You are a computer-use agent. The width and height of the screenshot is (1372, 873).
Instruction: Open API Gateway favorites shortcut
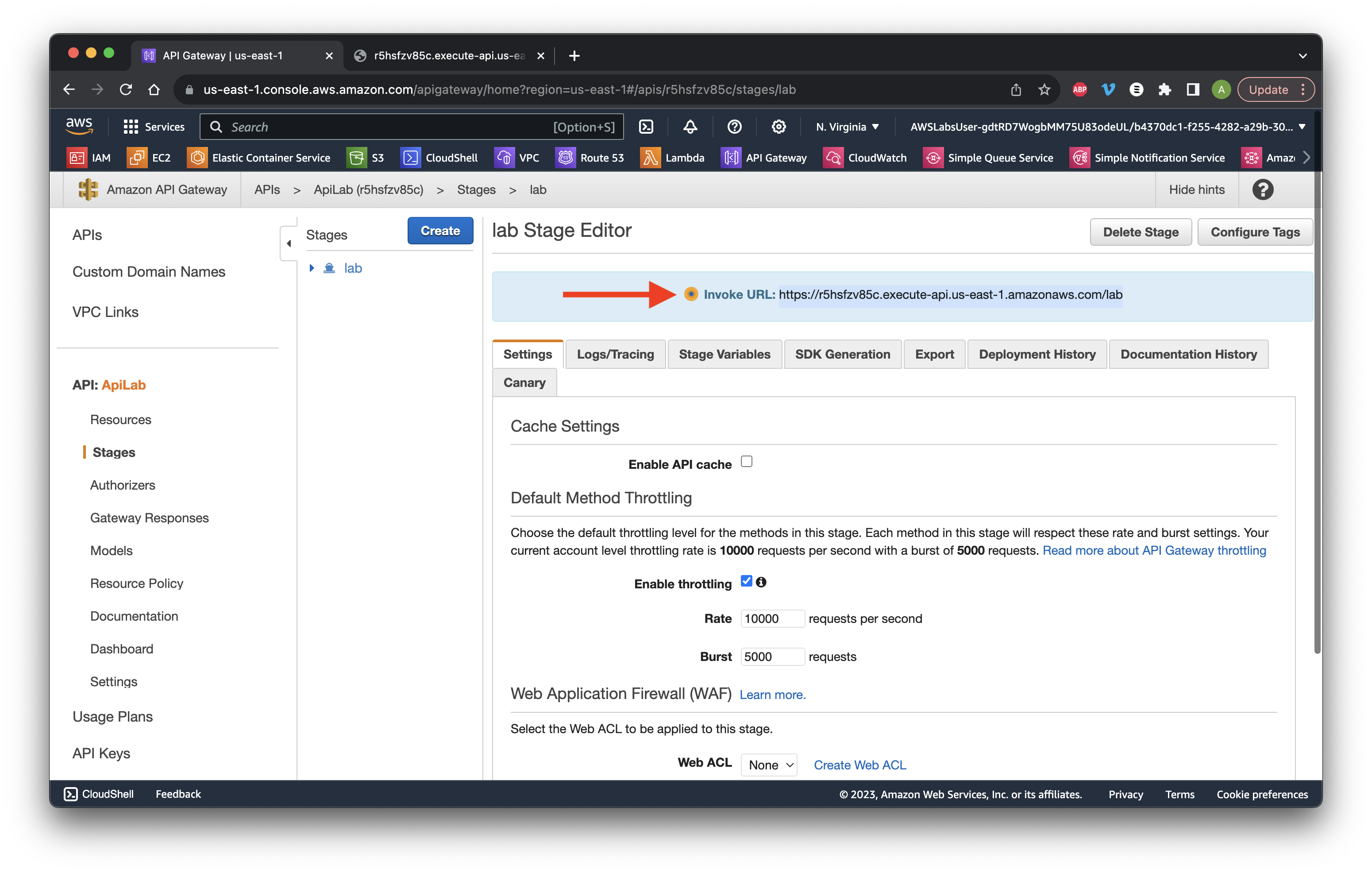coord(763,158)
